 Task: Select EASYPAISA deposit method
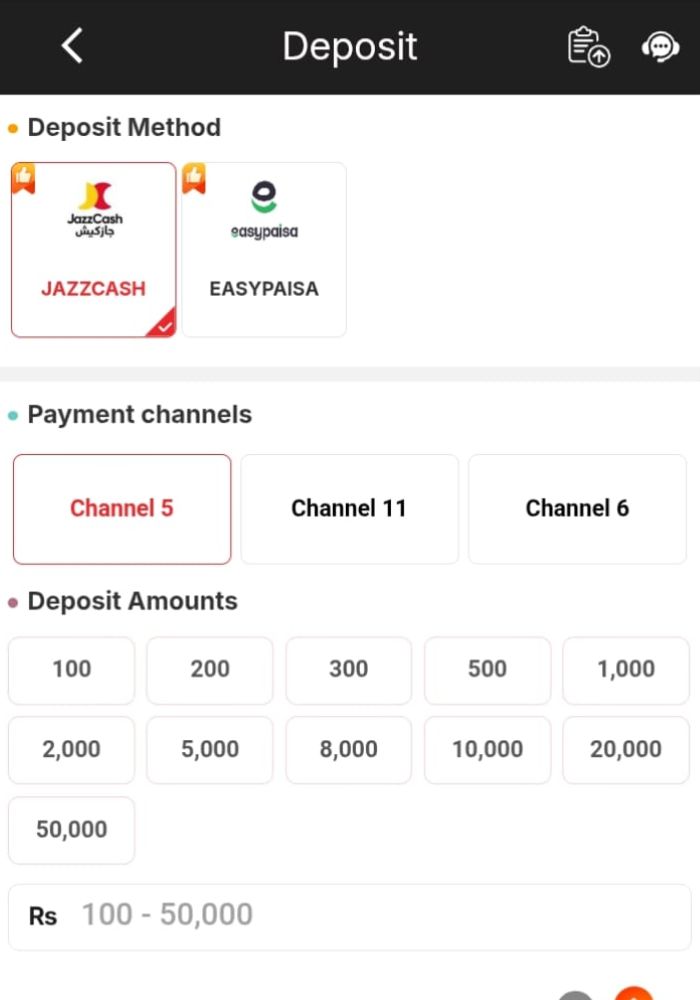point(264,249)
